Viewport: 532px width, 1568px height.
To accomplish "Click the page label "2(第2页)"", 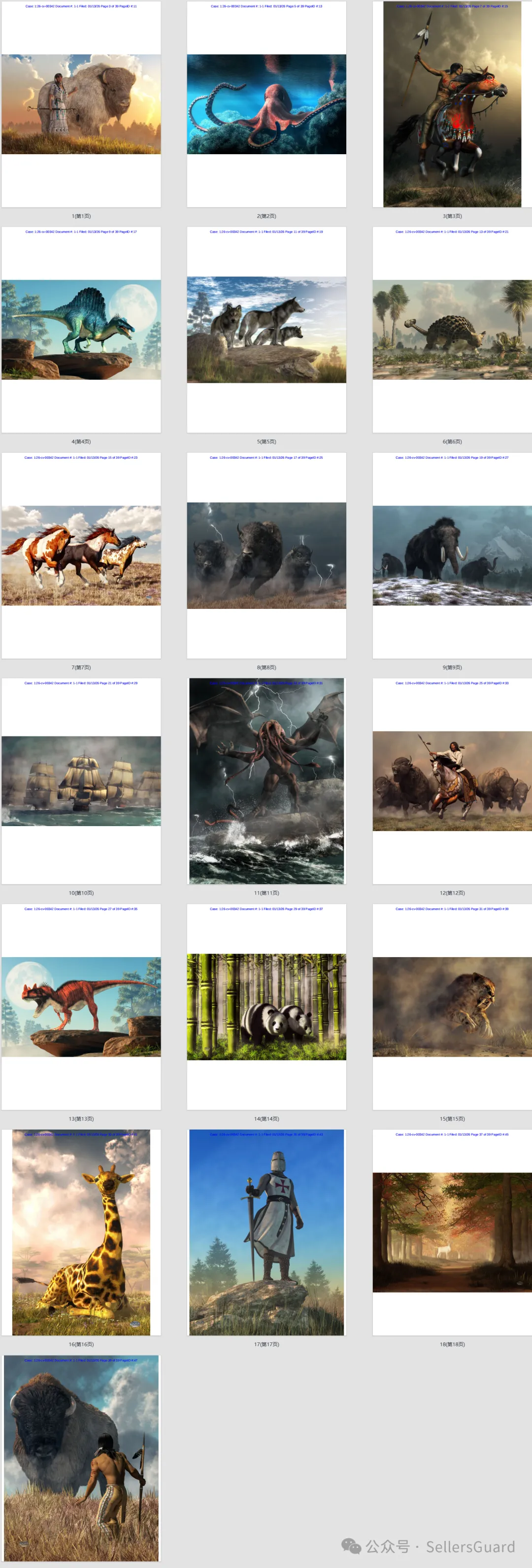I will click(266, 216).
